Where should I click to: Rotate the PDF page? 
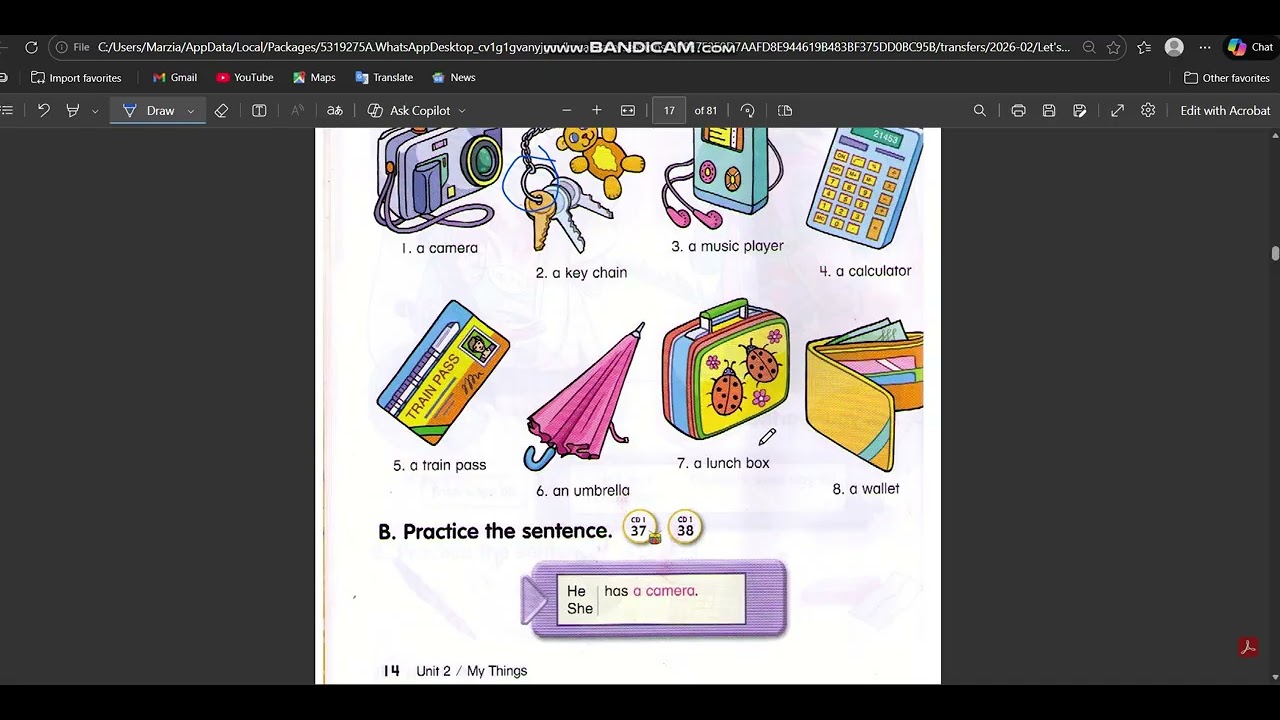click(747, 110)
